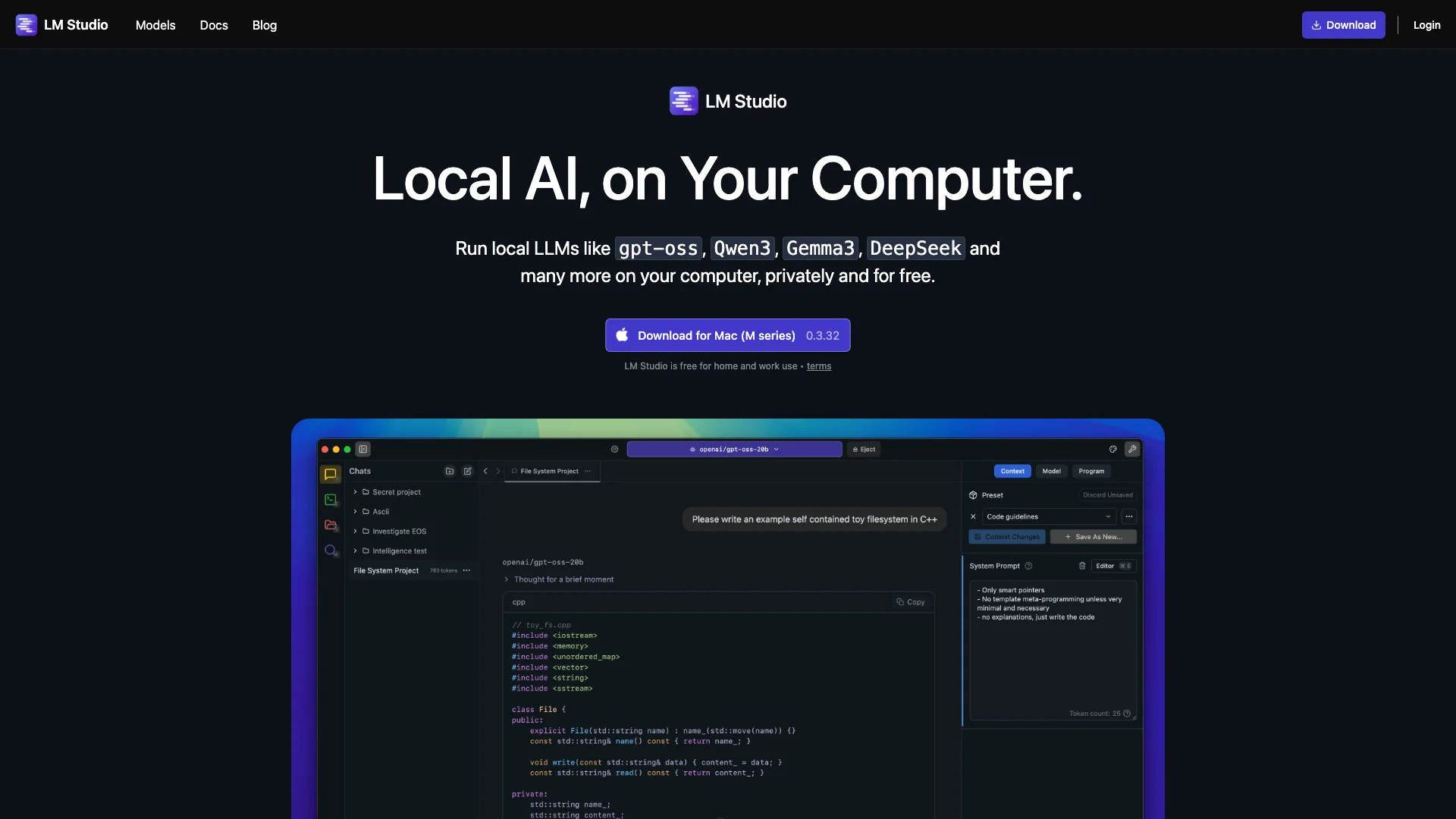
Task: Click the new folder icon beside Chats
Action: 450,471
